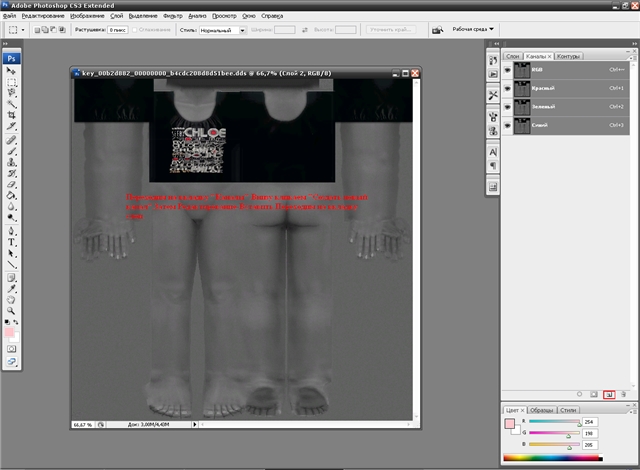Screen dimensions: 640x470
Task: Click the foreground color swatch in Color panel
Action: coord(510,423)
